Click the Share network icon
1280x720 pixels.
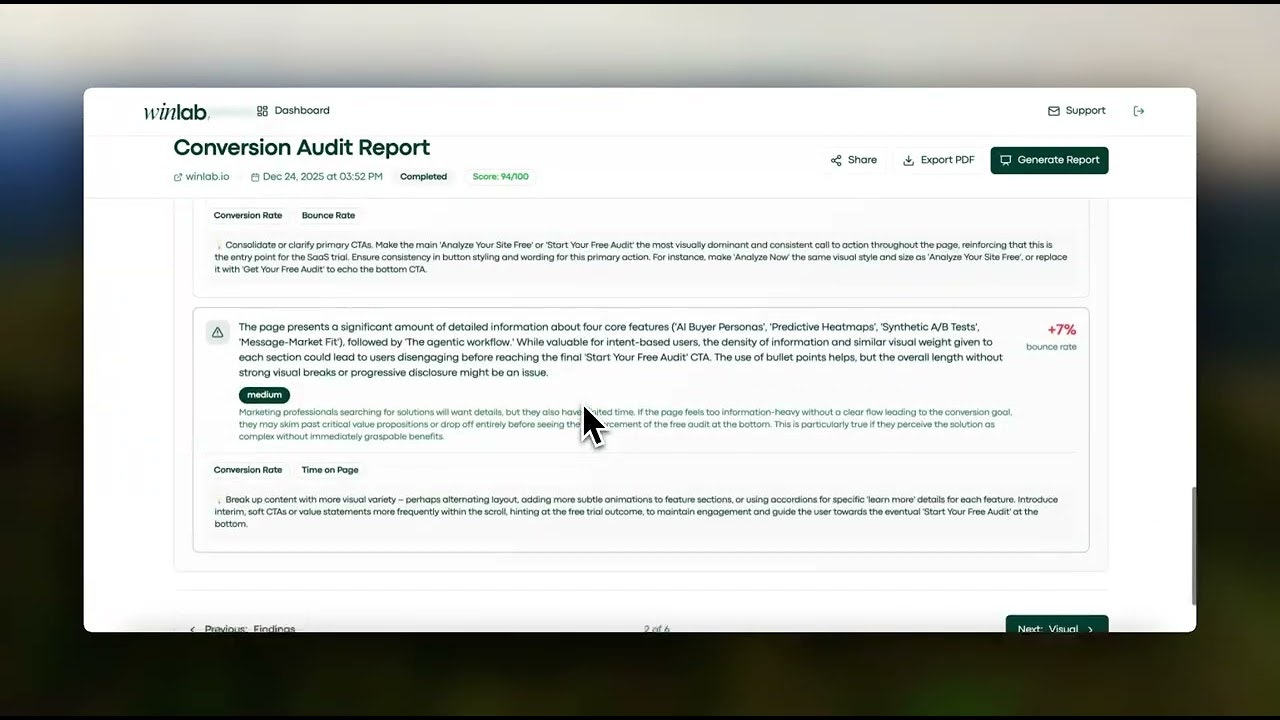[x=836, y=160]
